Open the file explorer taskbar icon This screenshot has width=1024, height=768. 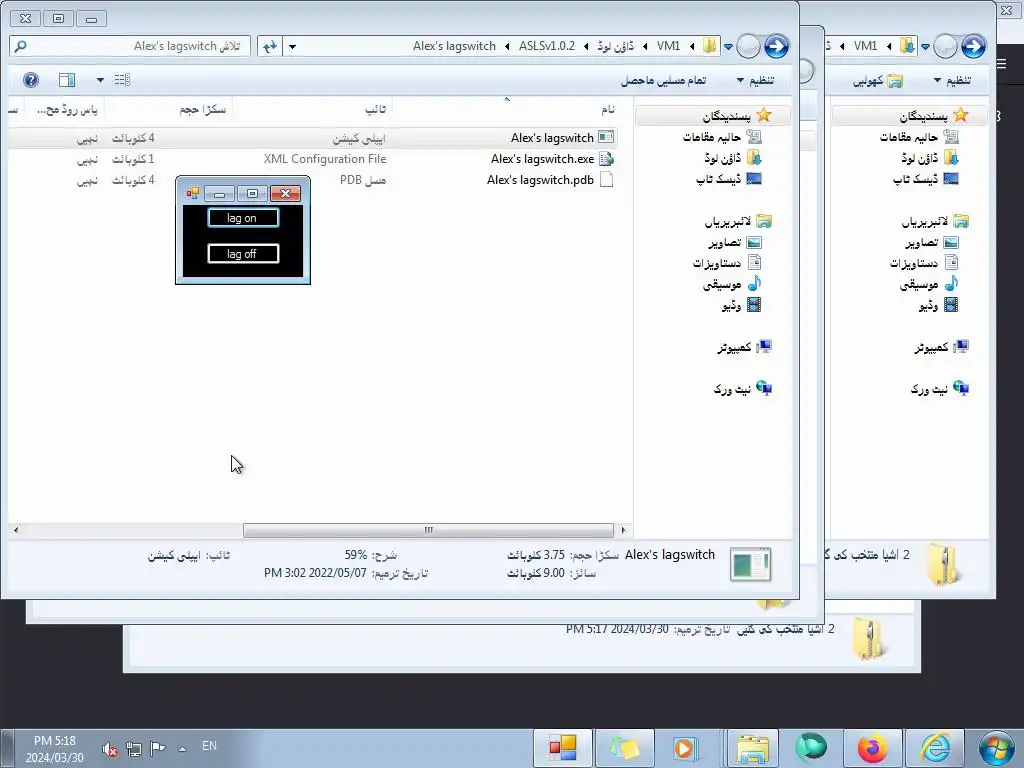click(x=752, y=748)
